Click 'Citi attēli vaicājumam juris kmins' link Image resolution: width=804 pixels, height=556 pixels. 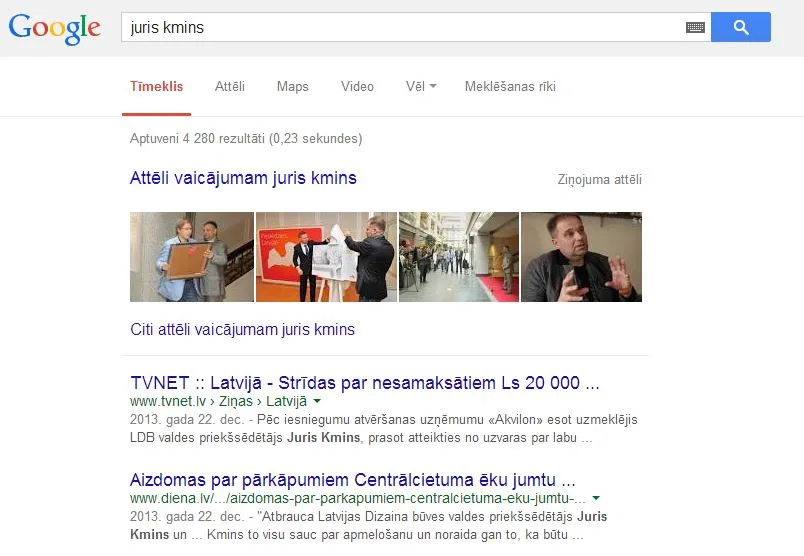click(243, 329)
